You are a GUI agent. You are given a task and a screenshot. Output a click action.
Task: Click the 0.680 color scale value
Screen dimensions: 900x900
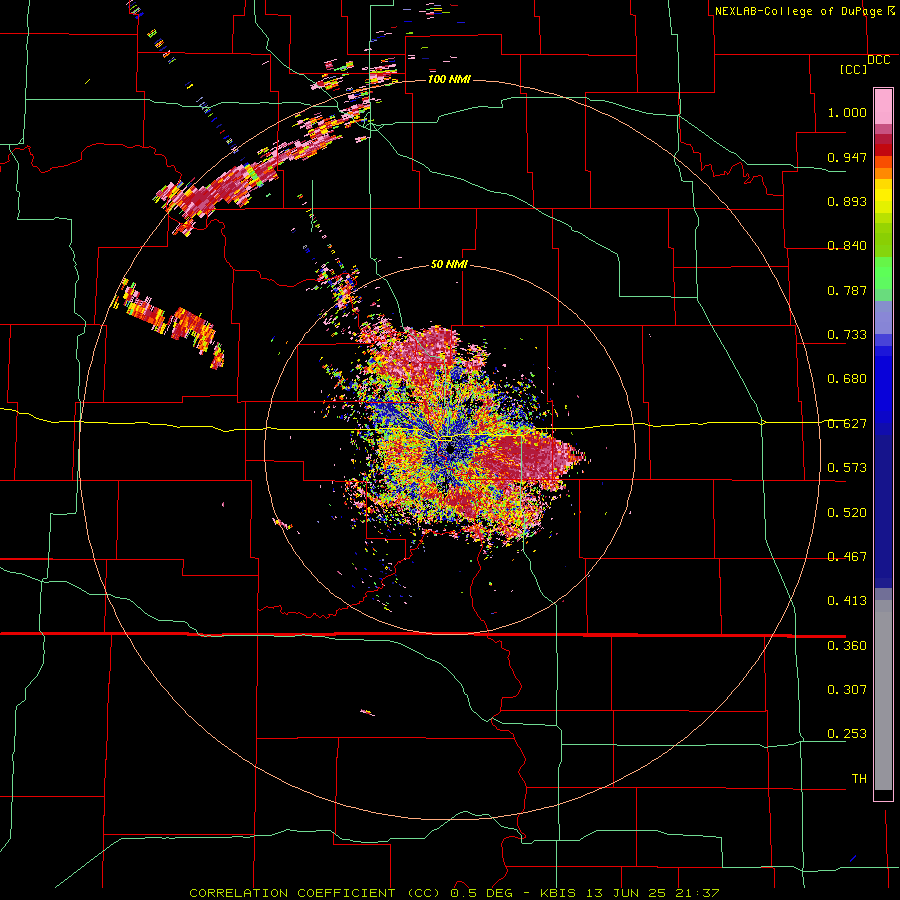(x=847, y=379)
